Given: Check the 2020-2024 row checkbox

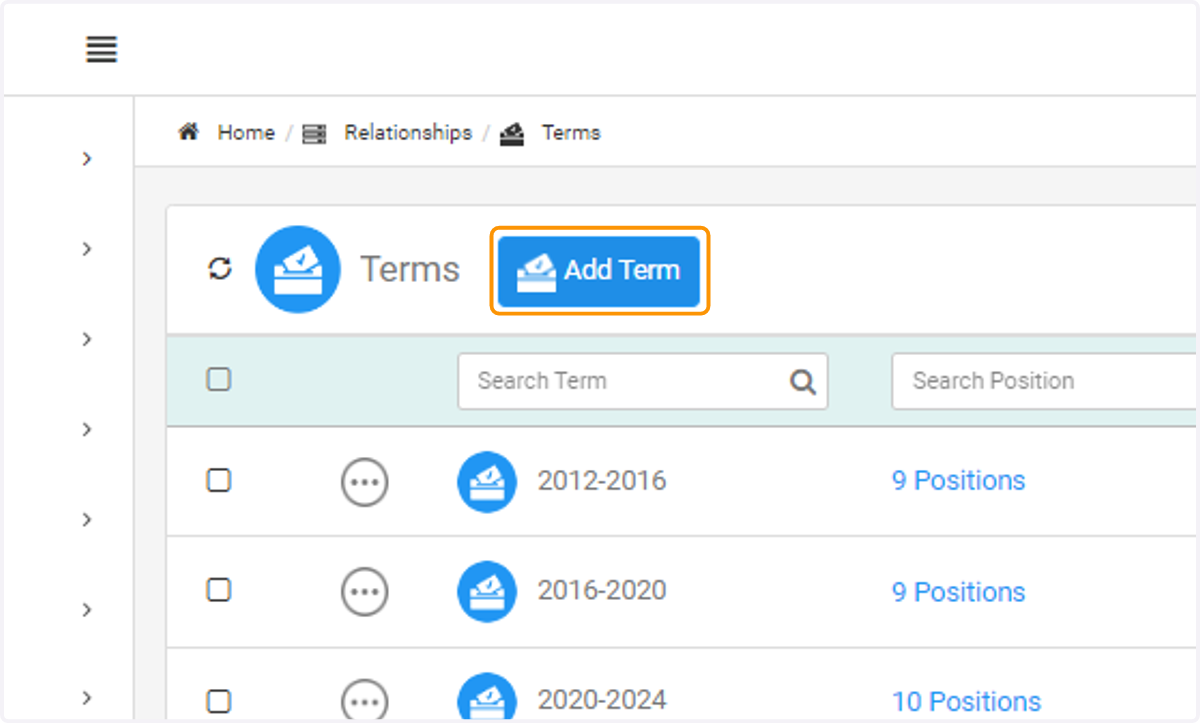Looking at the screenshot, I should 219,700.
